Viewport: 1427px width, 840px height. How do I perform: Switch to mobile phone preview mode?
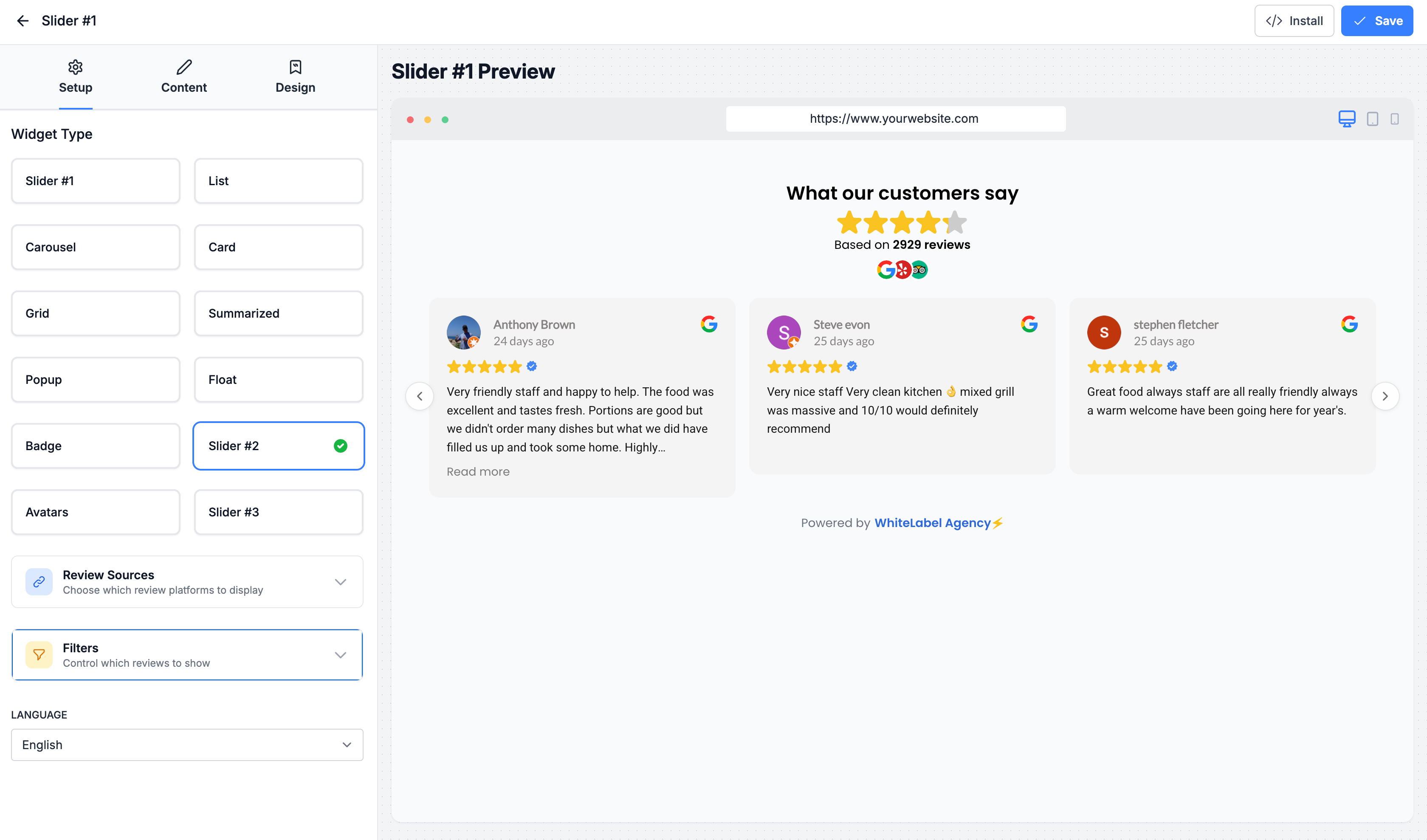pyautogui.click(x=1394, y=119)
